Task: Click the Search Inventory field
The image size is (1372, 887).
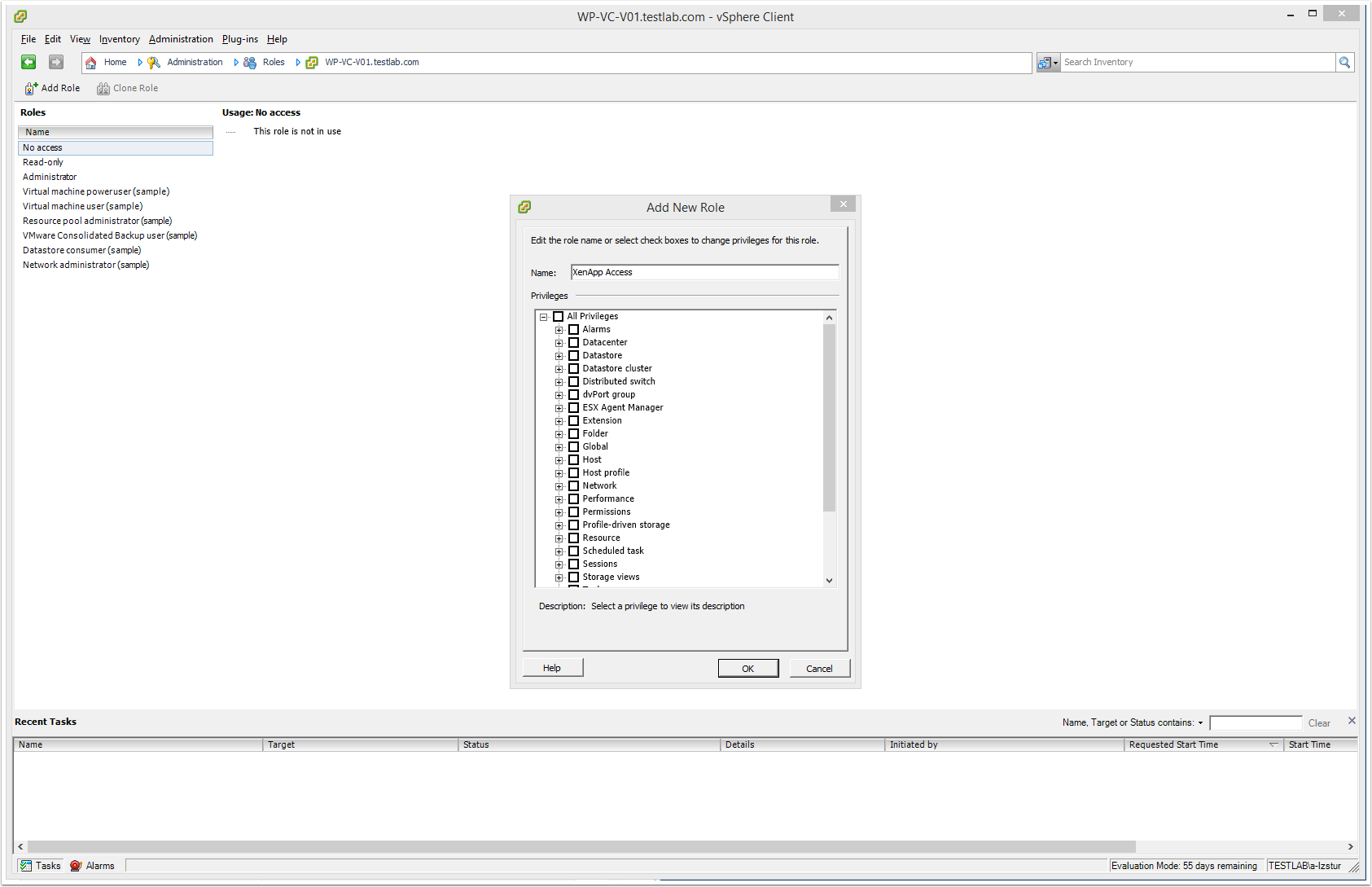Action: [1198, 62]
